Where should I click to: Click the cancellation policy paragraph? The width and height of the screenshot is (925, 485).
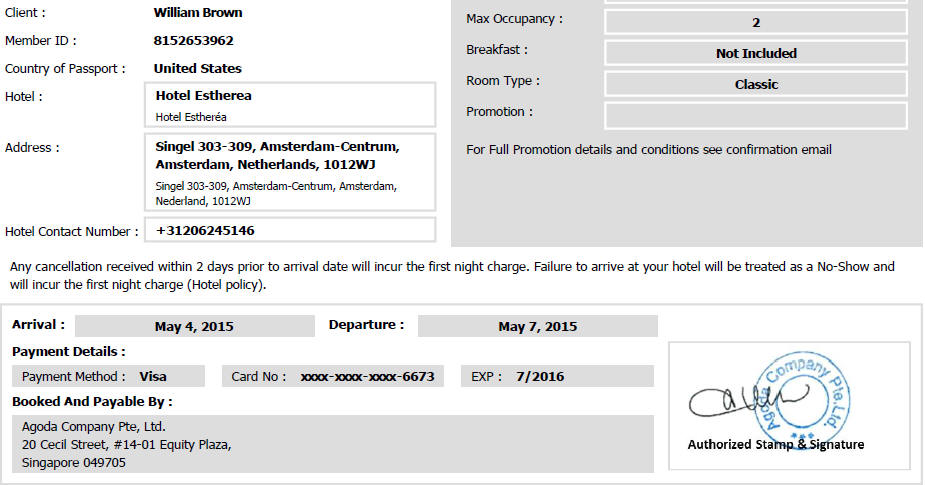[452, 276]
